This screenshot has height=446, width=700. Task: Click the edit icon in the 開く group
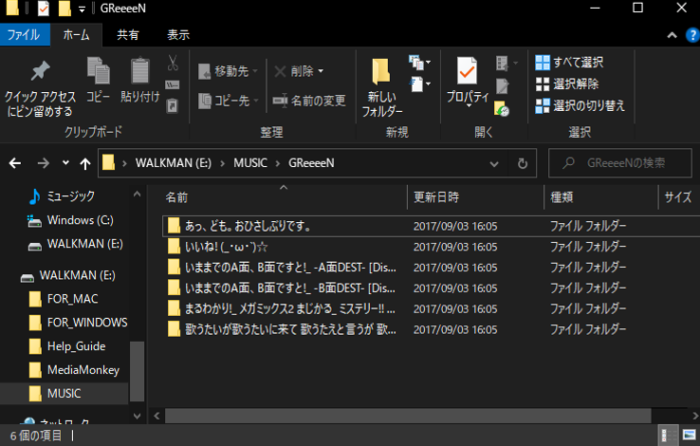[502, 86]
